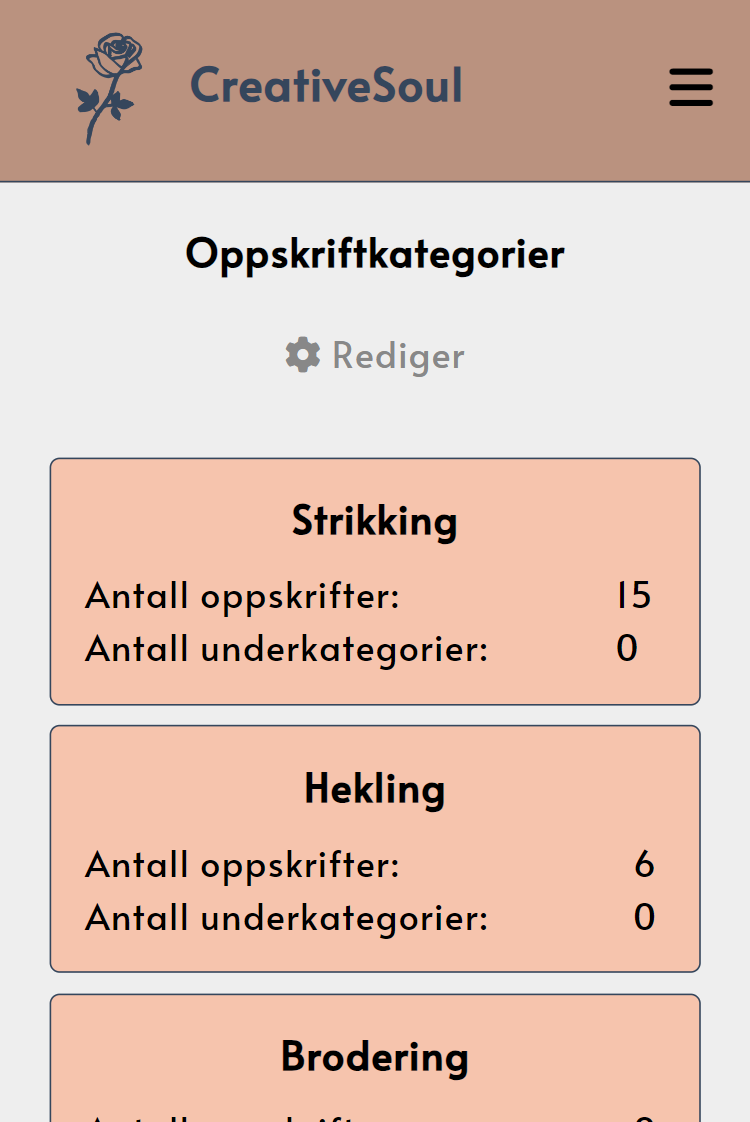Screen dimensions: 750x1122
Task: Select the gear icon beside Rediger
Action: tap(304, 355)
